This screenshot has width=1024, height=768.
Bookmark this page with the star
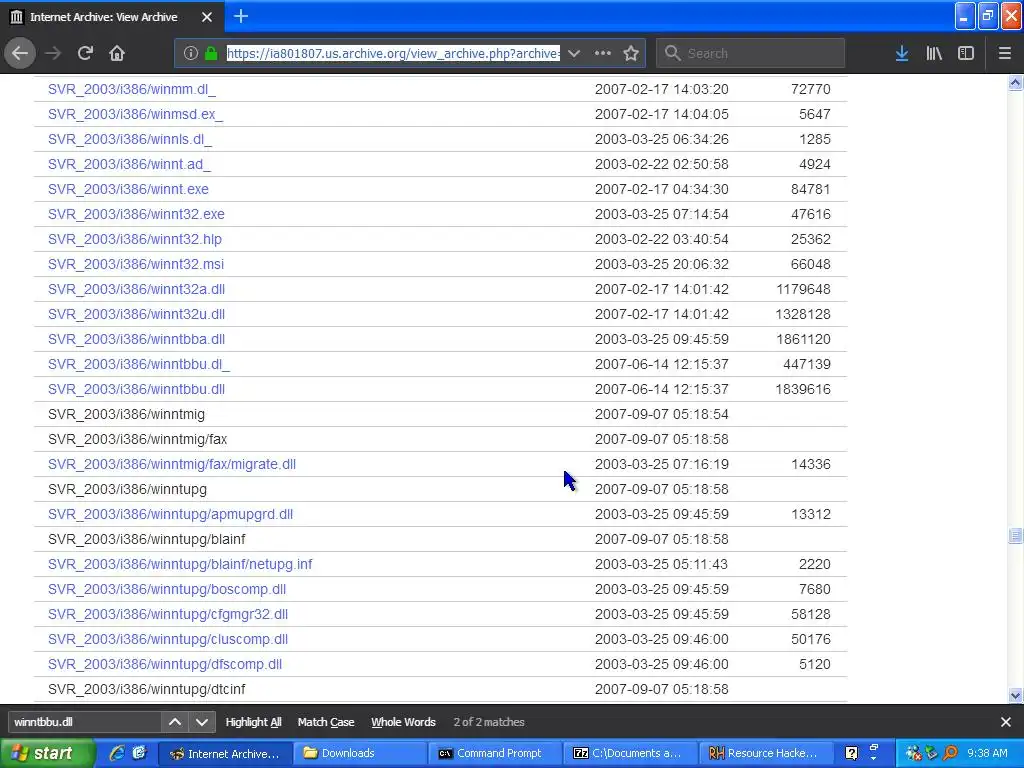click(631, 53)
